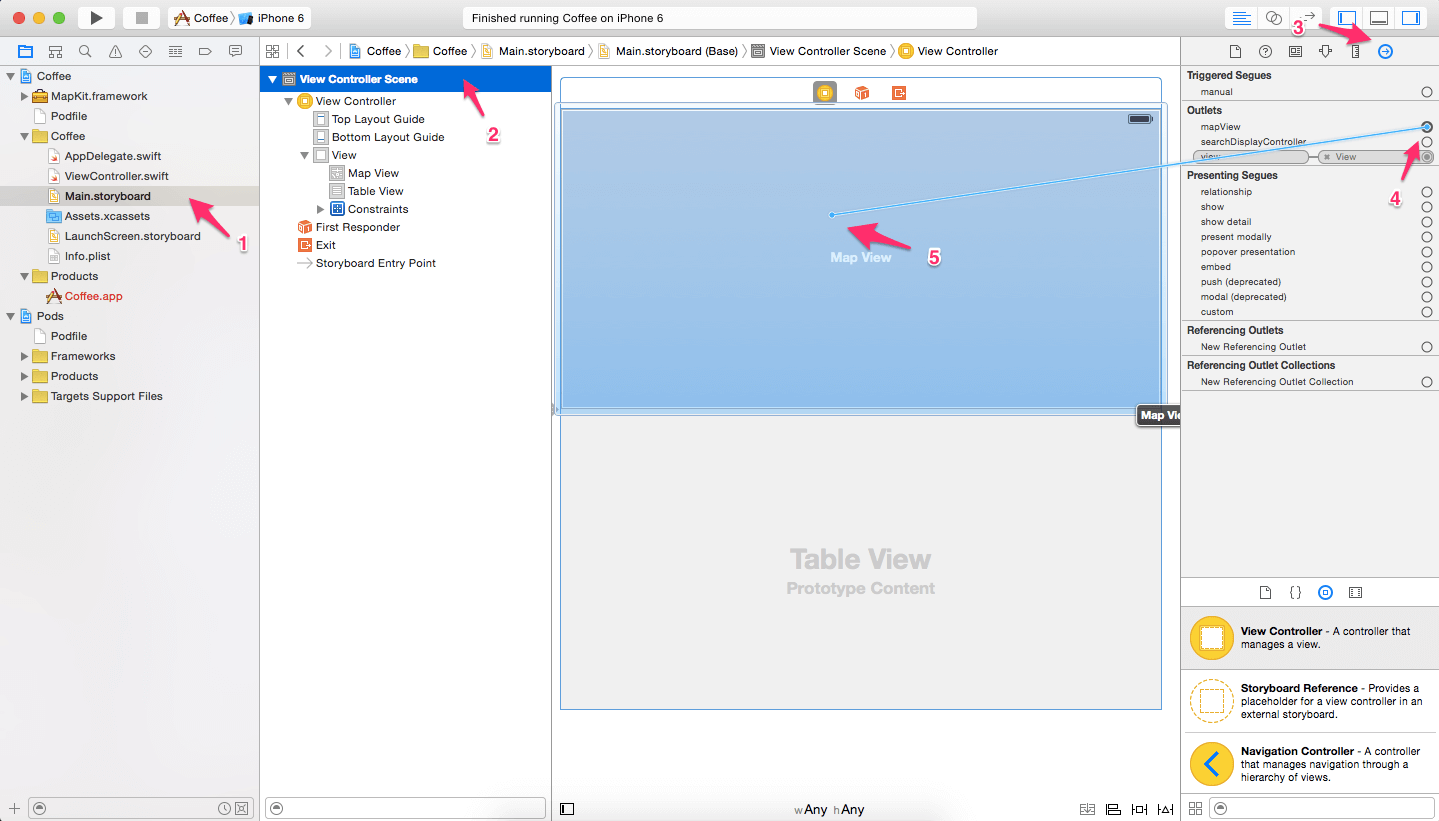Image resolution: width=1439 pixels, height=821 pixels.
Task: Run the app with the Play button
Action: click(96, 18)
